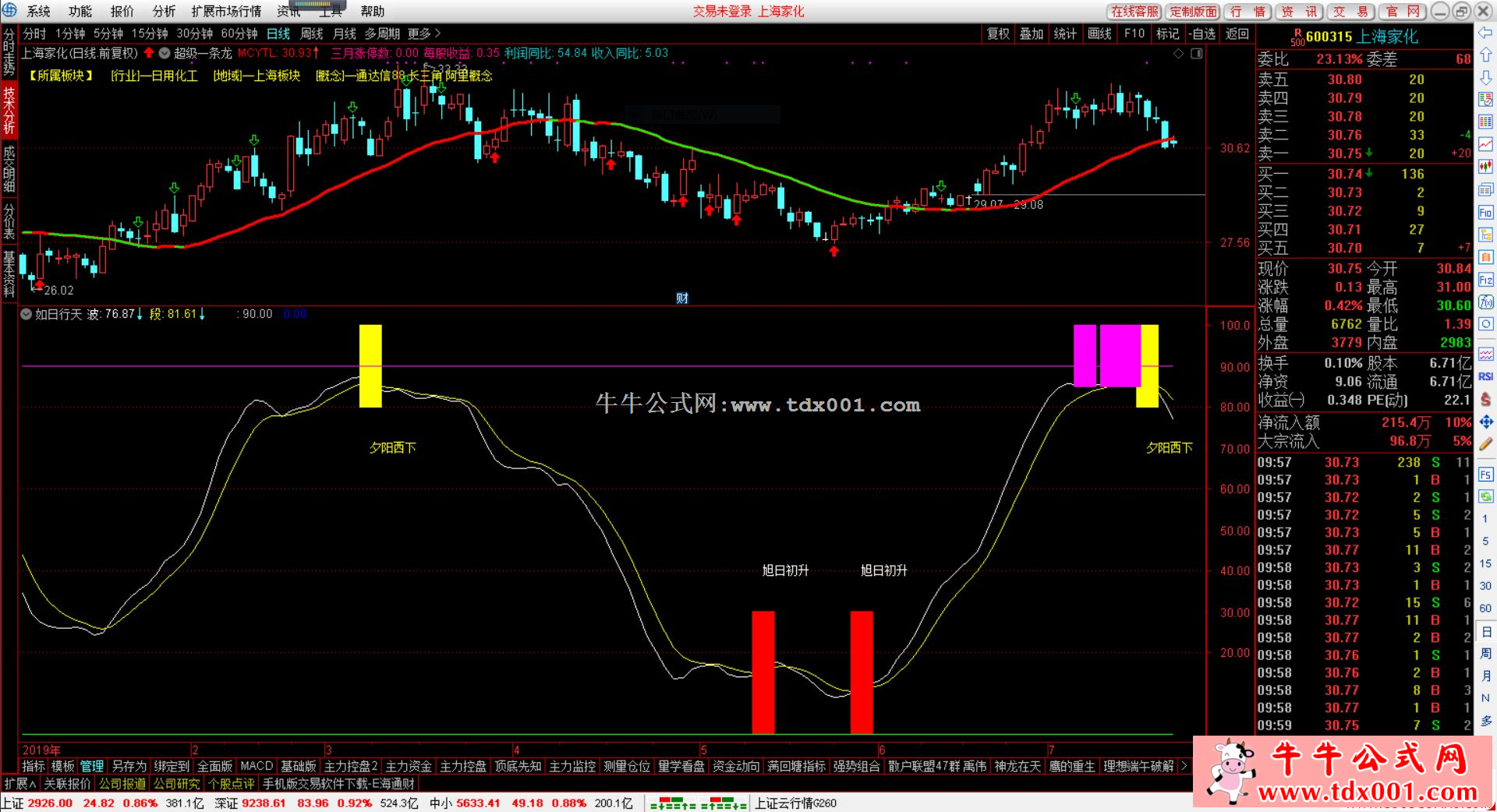Click the 定制版面 button
This screenshot has width=1497, height=812.
(1193, 11)
